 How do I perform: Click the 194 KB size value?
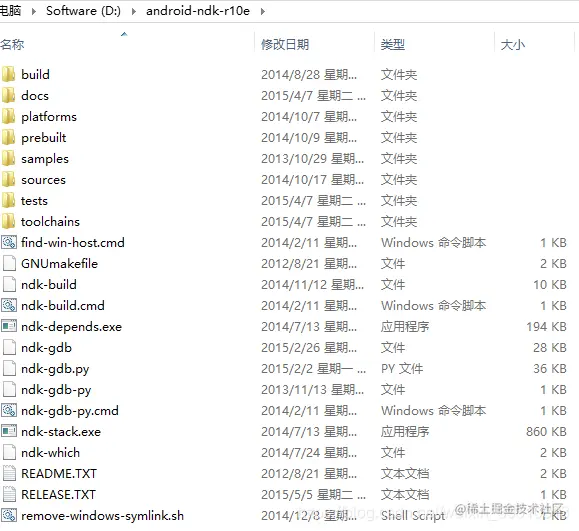click(547, 326)
